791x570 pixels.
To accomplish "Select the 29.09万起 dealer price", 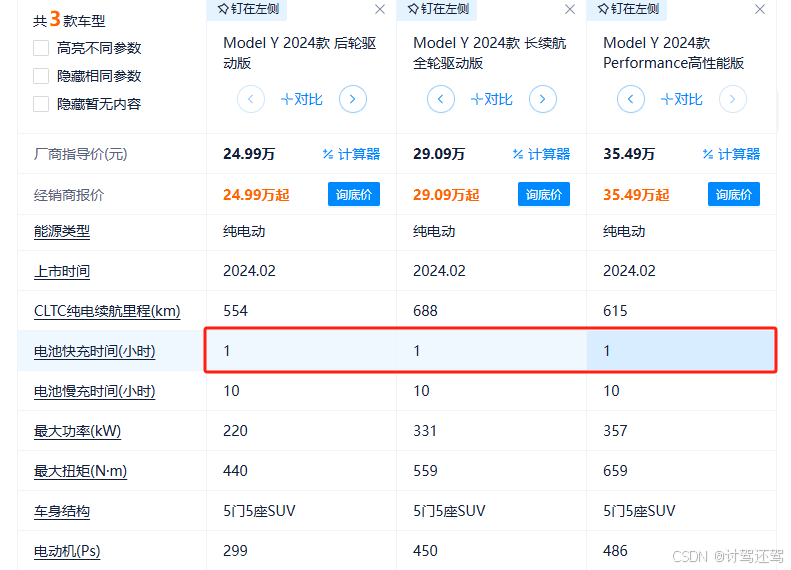I will click(446, 195).
